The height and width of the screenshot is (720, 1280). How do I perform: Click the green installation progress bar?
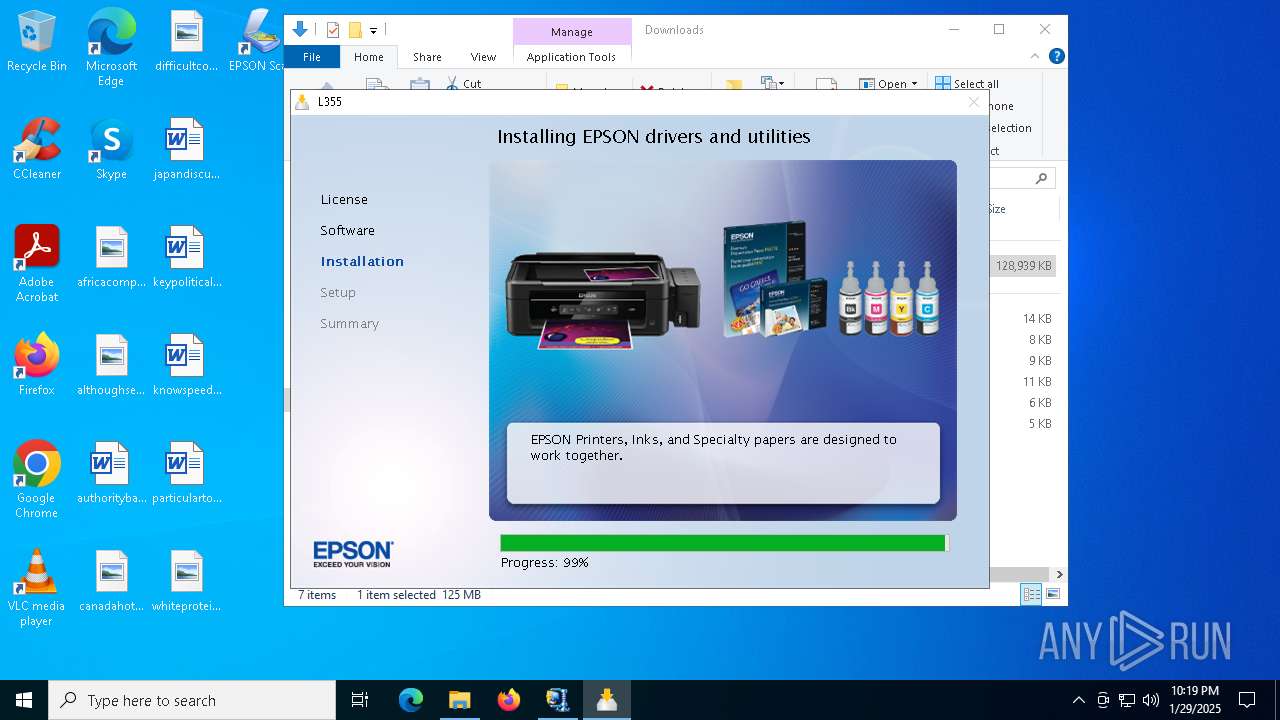(724, 543)
